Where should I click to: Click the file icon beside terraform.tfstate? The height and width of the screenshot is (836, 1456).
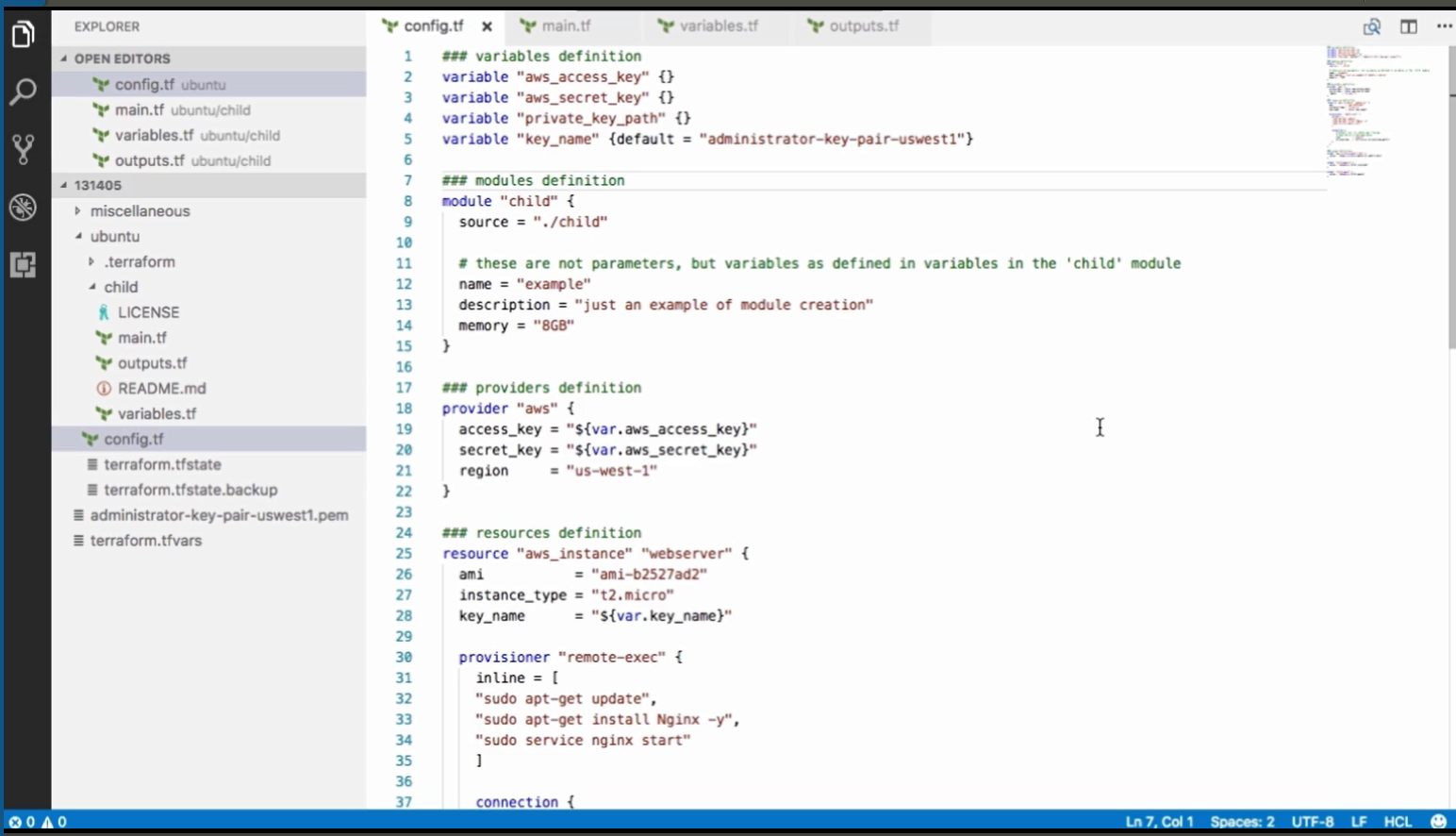click(x=92, y=464)
